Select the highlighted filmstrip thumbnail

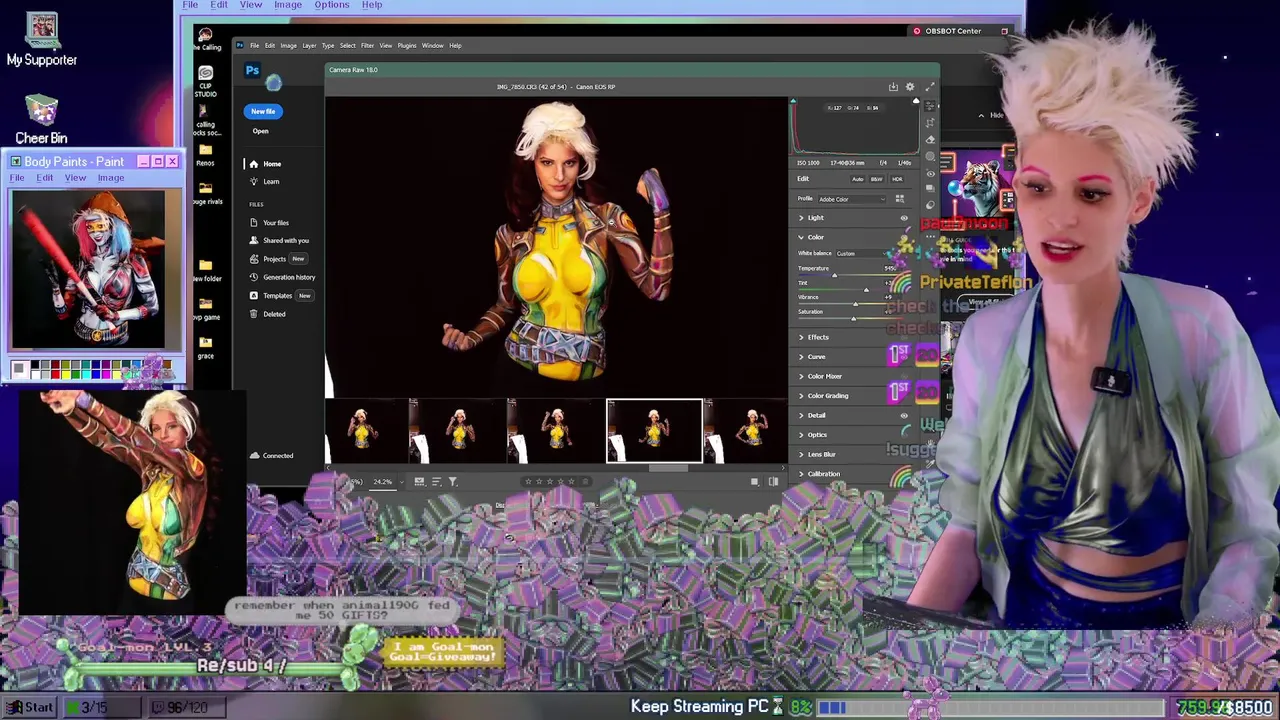tap(654, 431)
